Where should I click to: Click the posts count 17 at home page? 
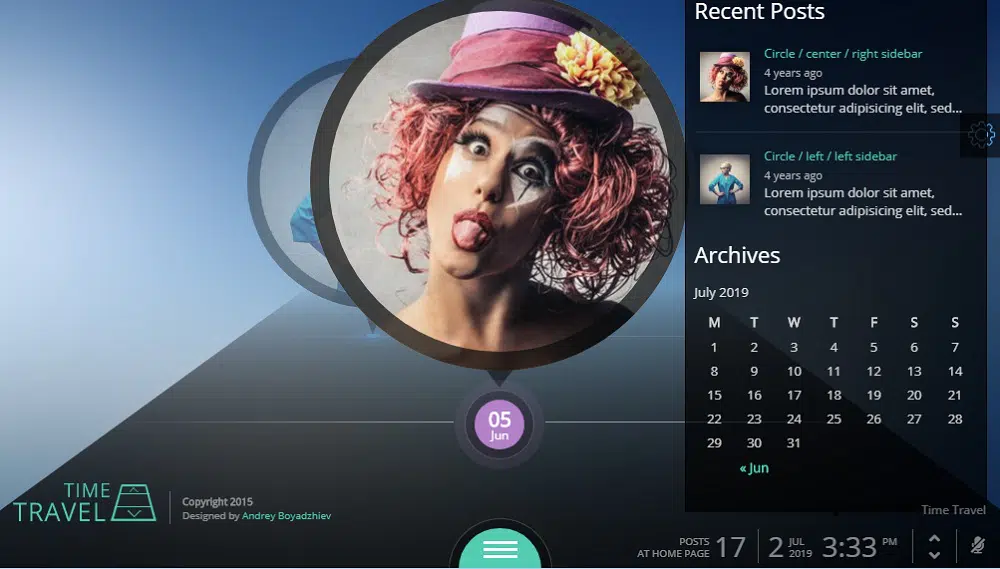click(730, 547)
